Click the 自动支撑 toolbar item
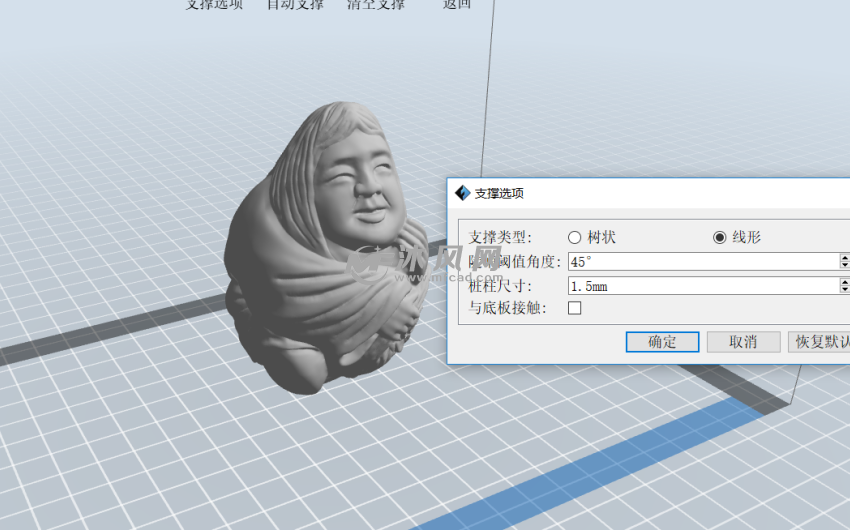 pyautogui.click(x=295, y=4)
